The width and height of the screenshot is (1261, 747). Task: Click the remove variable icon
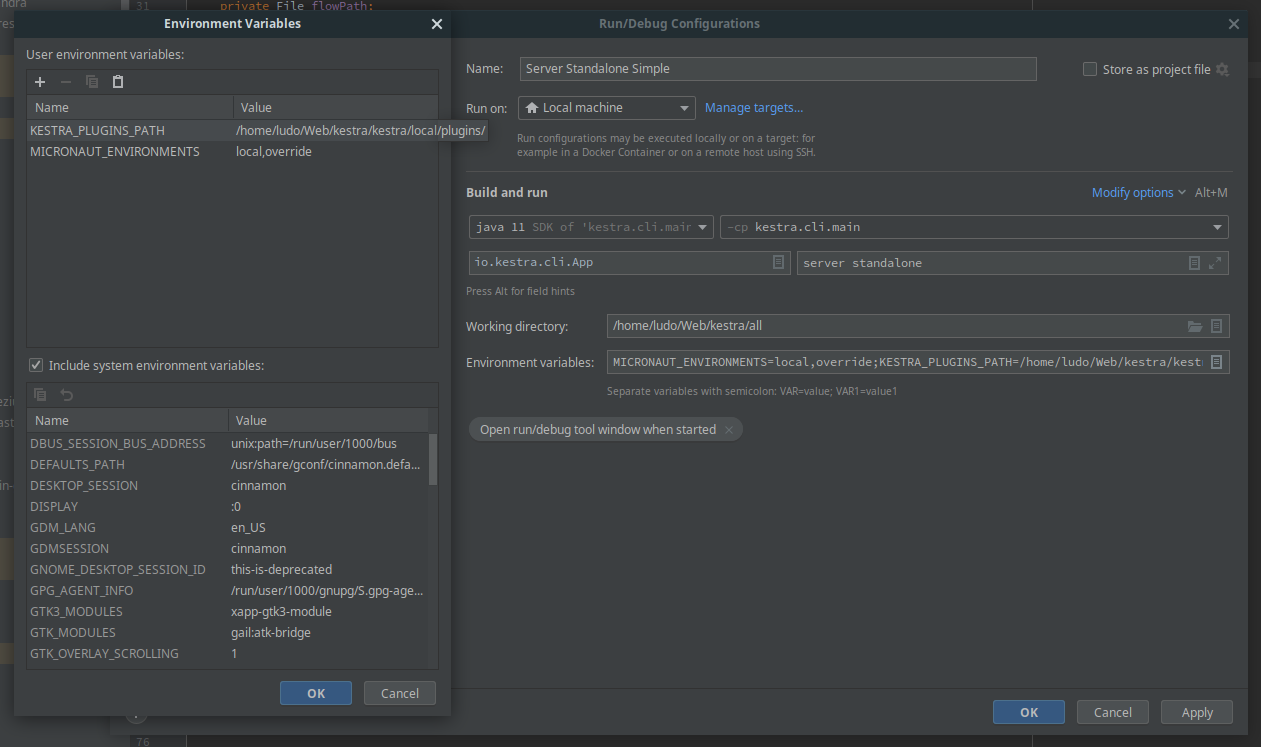point(65,81)
